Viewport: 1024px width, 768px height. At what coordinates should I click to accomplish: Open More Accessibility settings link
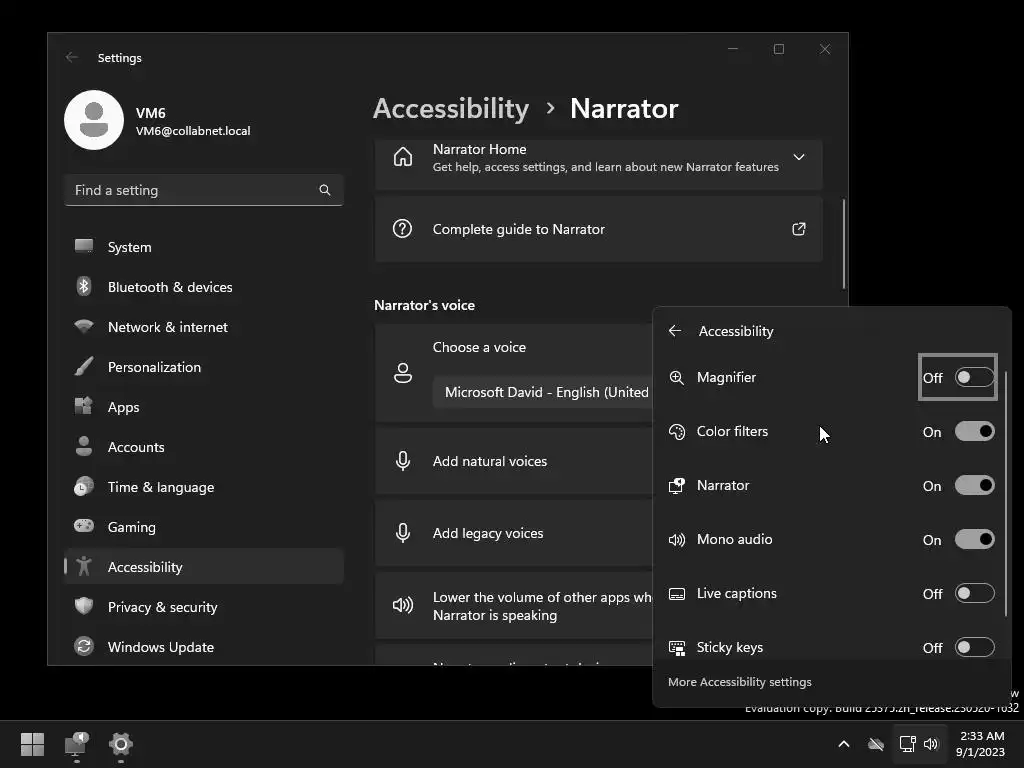point(739,682)
